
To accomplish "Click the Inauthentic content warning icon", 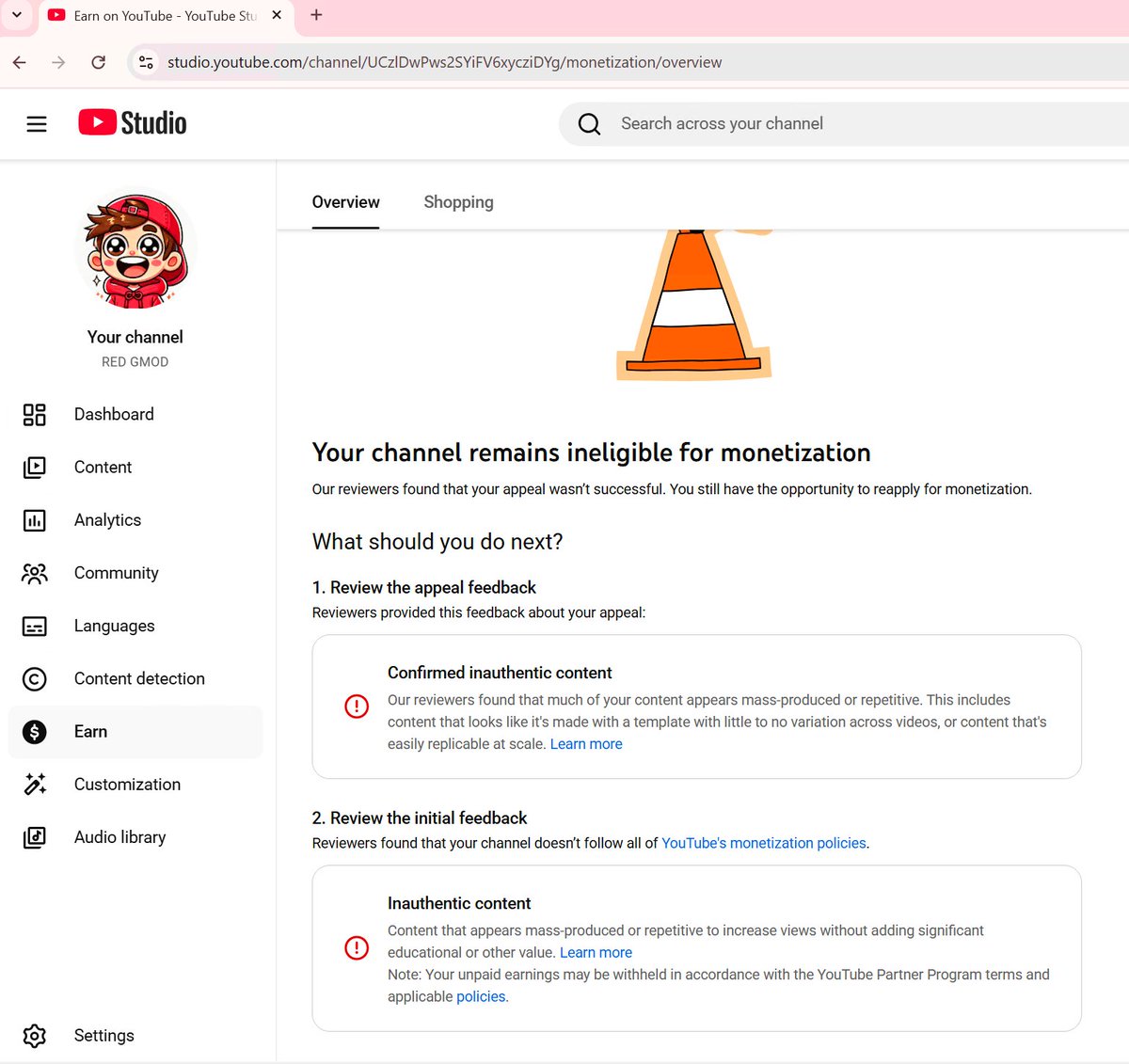I will coord(357,947).
